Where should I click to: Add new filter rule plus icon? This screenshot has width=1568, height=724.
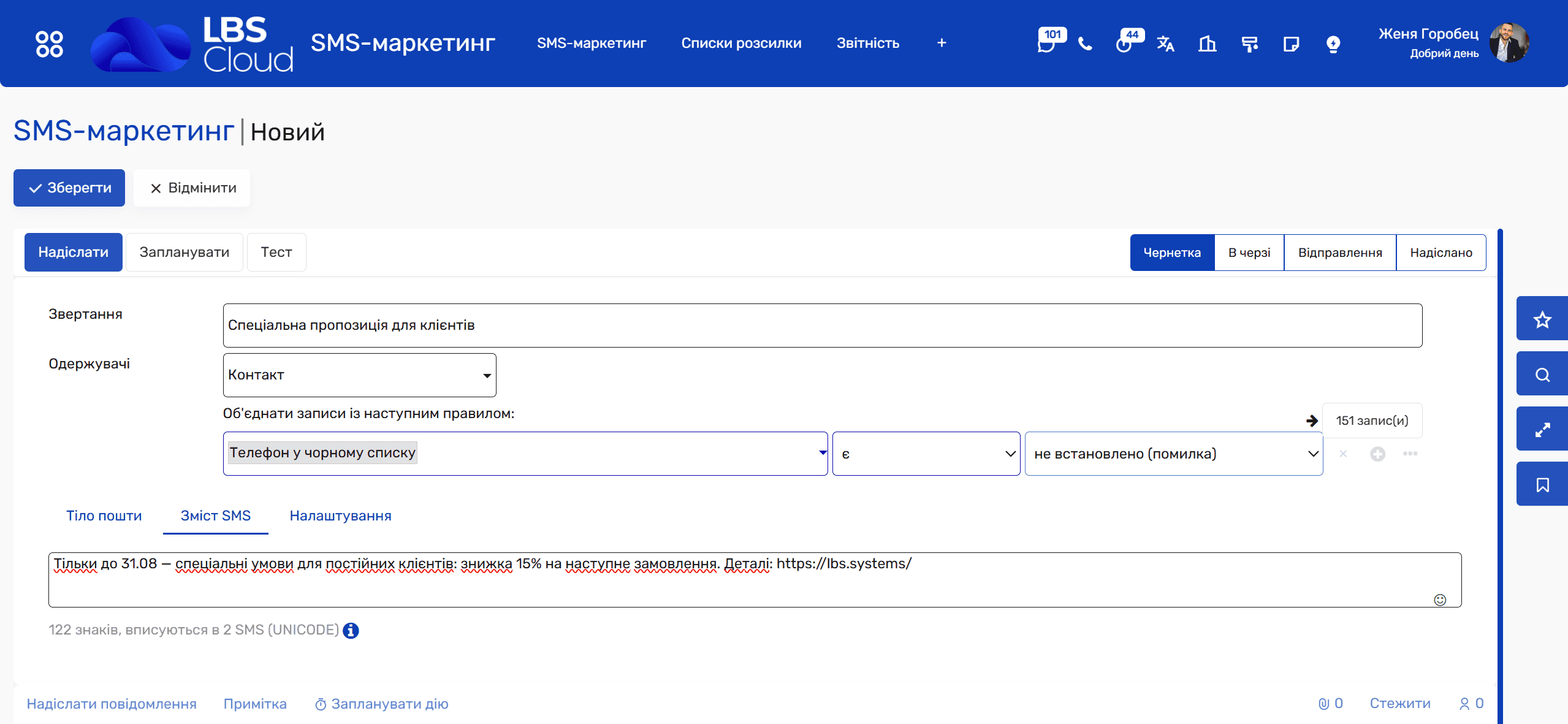1377,454
